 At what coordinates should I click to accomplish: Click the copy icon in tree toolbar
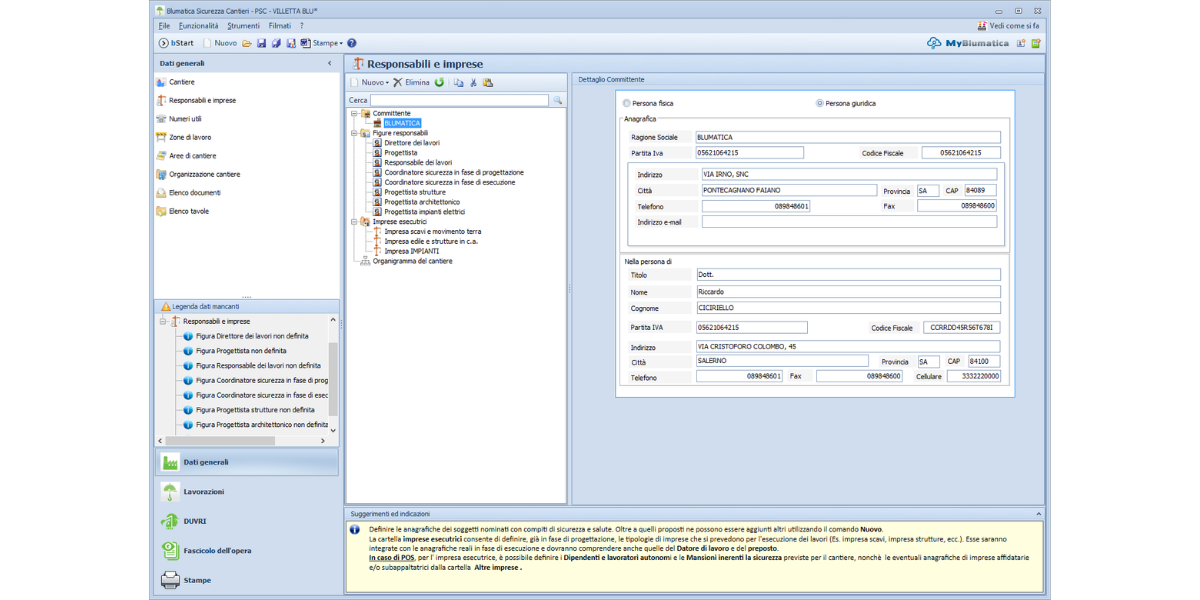point(458,82)
